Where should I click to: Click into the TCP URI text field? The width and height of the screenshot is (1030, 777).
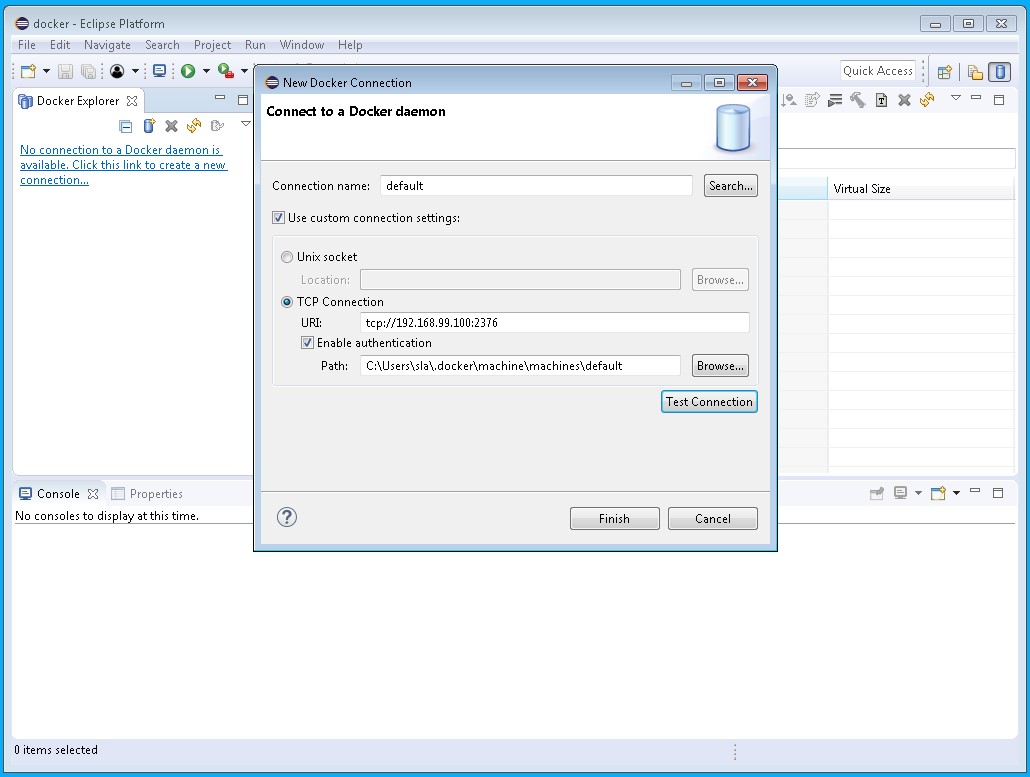[554, 323]
